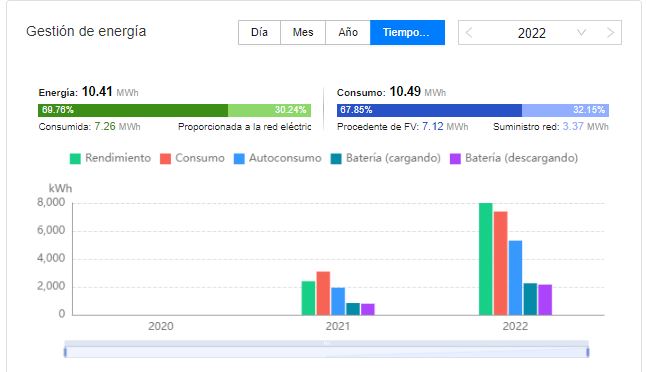Toggle Consumo series in legend

192,158
